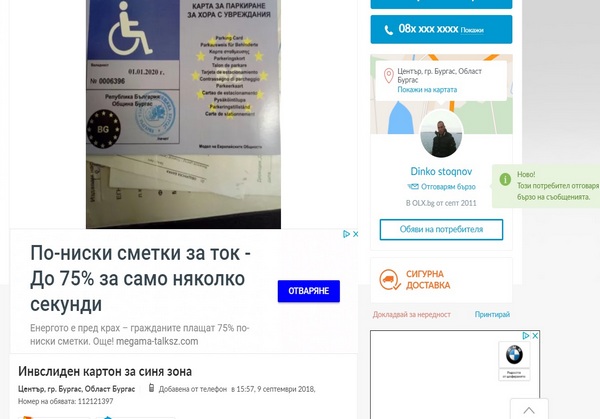Screen dimensions: 600x419
Task: Open 'Покажи на картата' map link
Action: coord(427,90)
